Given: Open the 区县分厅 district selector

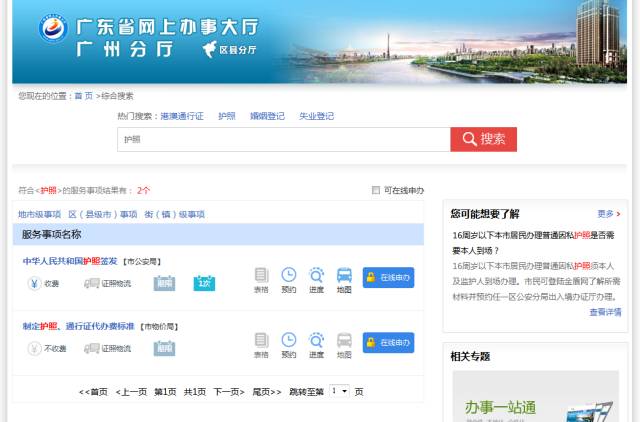Looking at the screenshot, I should (x=230, y=49).
